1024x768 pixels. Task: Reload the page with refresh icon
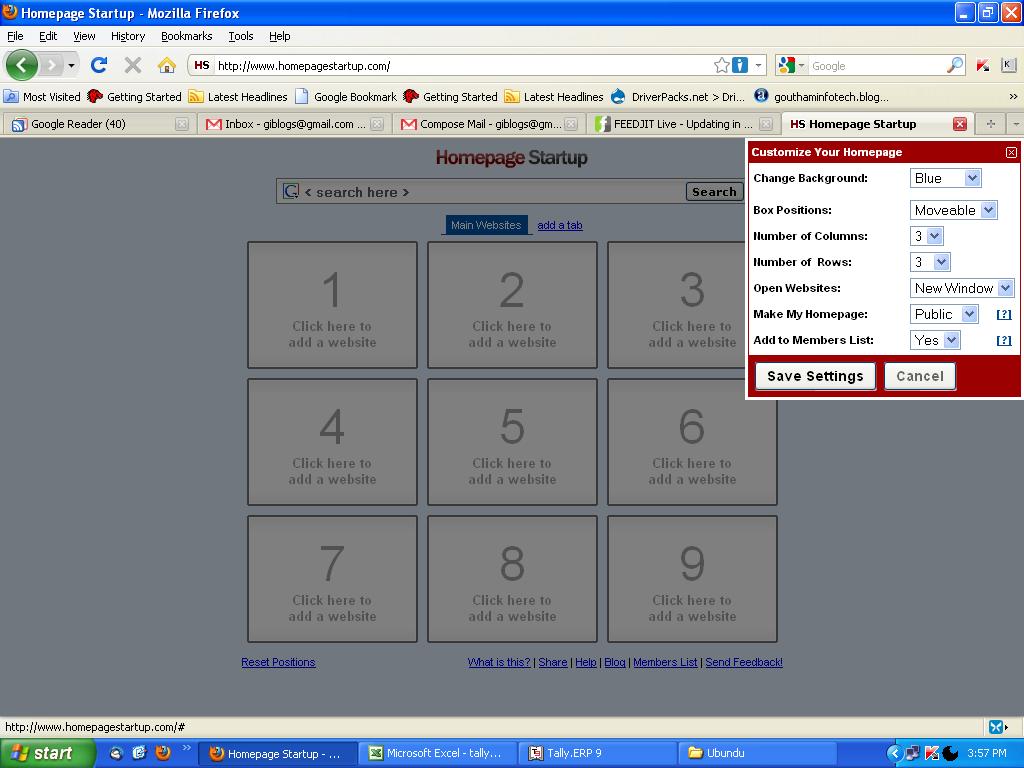[x=99, y=65]
